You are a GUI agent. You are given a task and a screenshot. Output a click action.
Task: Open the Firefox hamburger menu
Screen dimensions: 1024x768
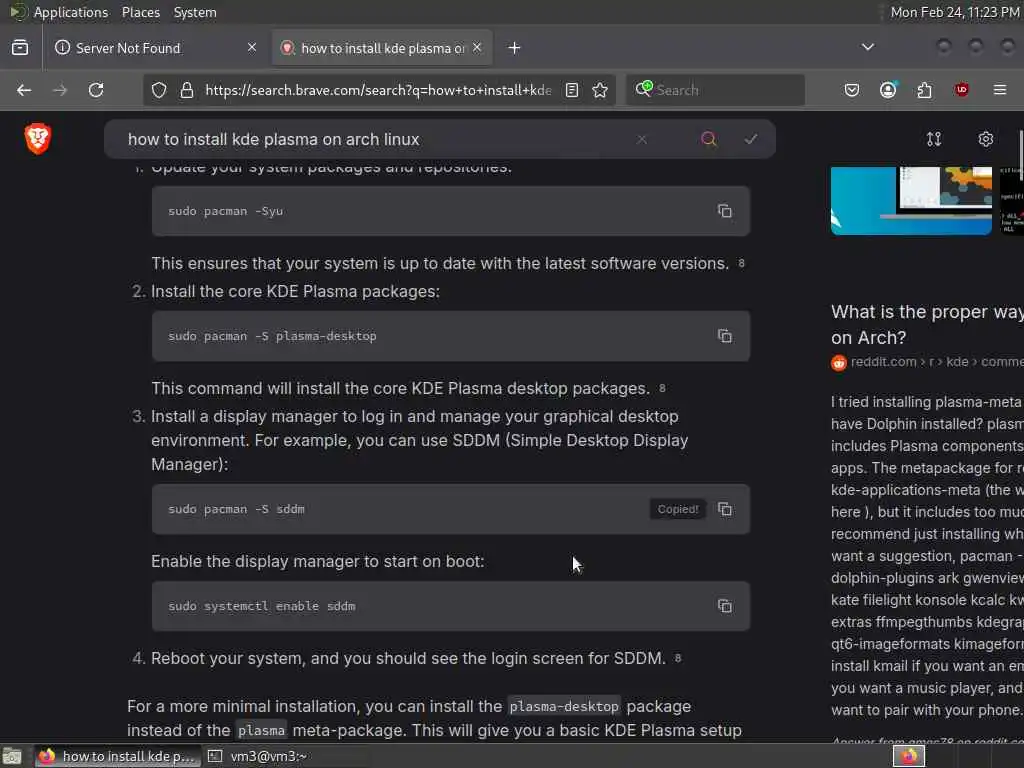pos(1000,90)
